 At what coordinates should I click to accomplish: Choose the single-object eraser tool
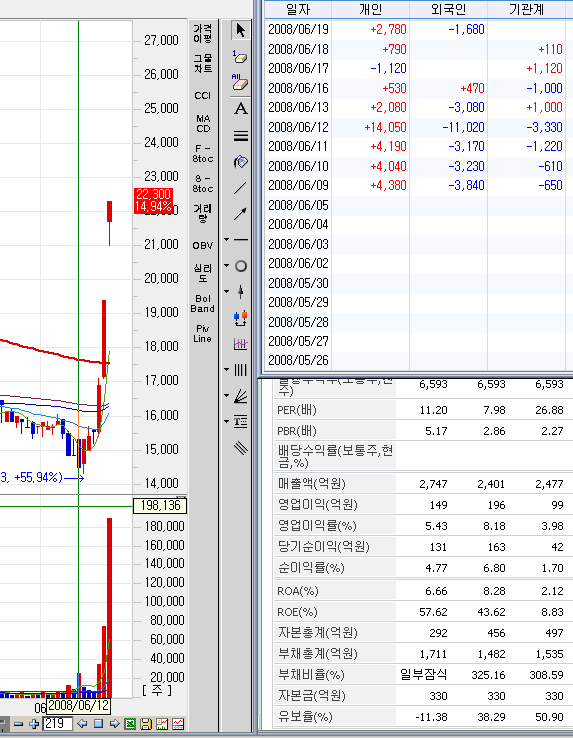[241, 57]
